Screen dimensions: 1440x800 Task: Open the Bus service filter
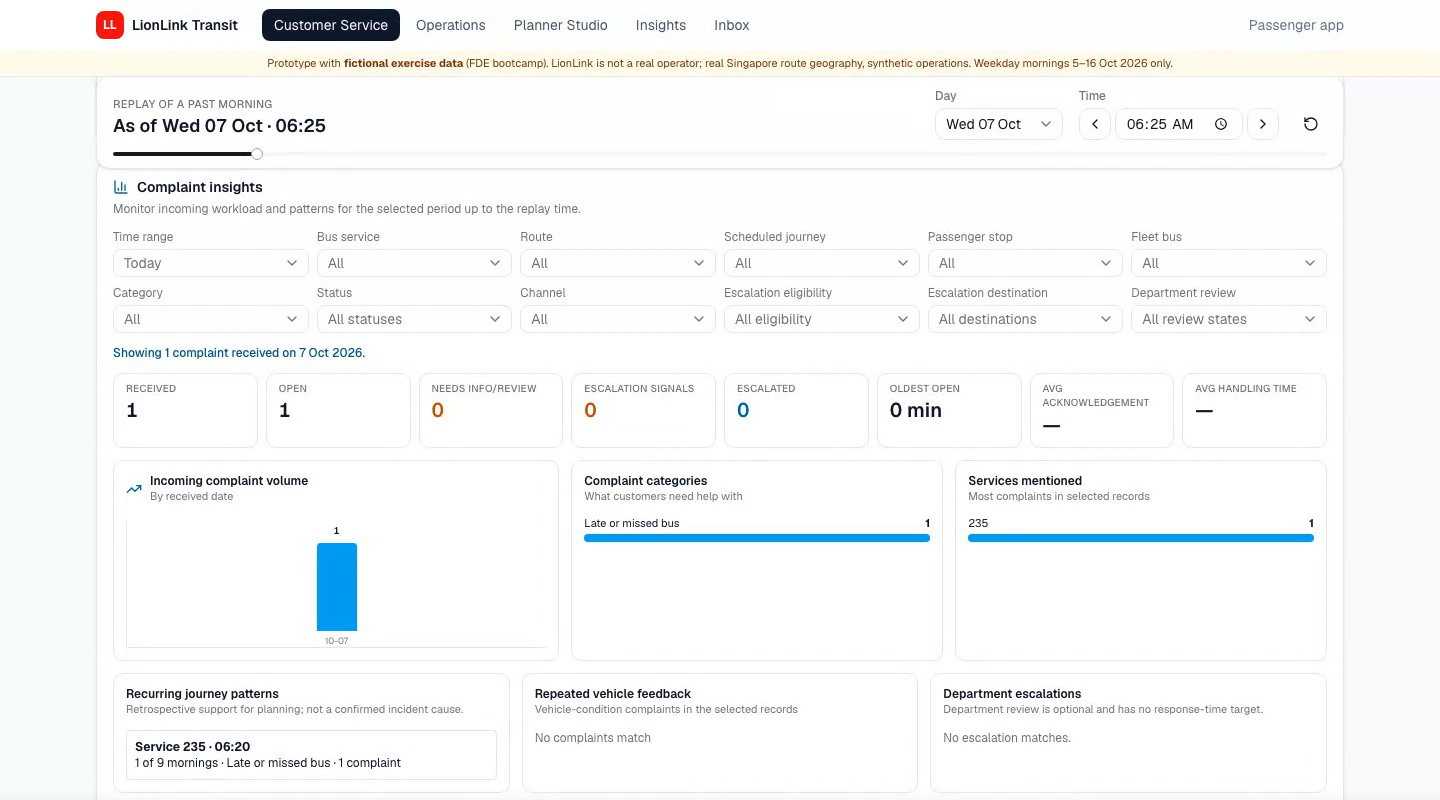(414, 263)
